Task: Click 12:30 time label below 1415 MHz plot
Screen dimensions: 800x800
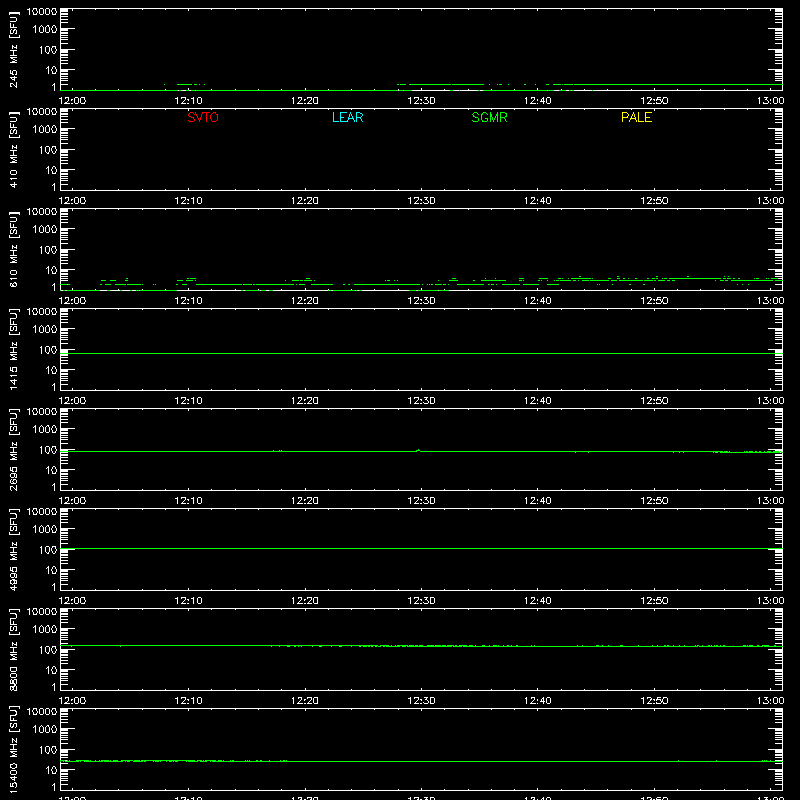Action: point(421,401)
